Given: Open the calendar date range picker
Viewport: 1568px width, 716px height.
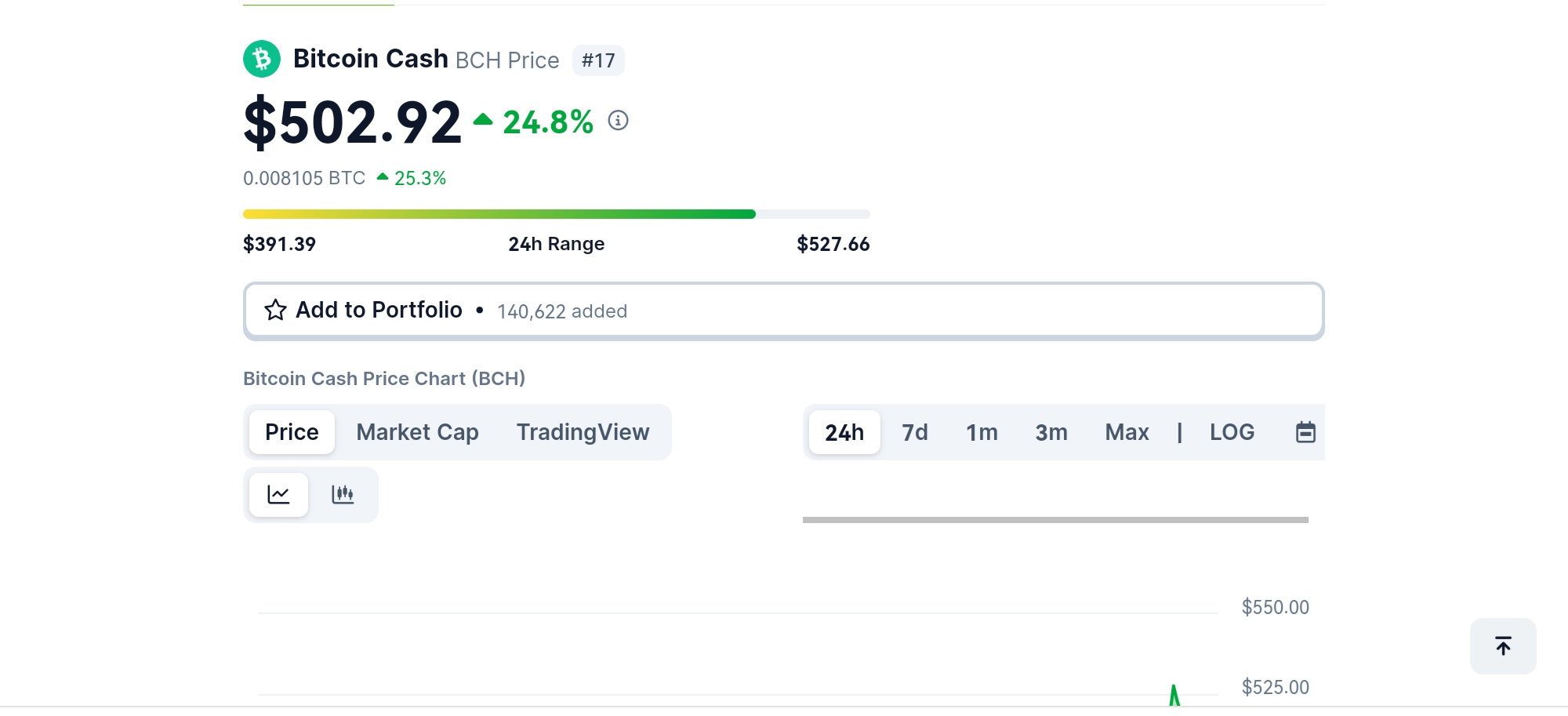Looking at the screenshot, I should [x=1305, y=432].
